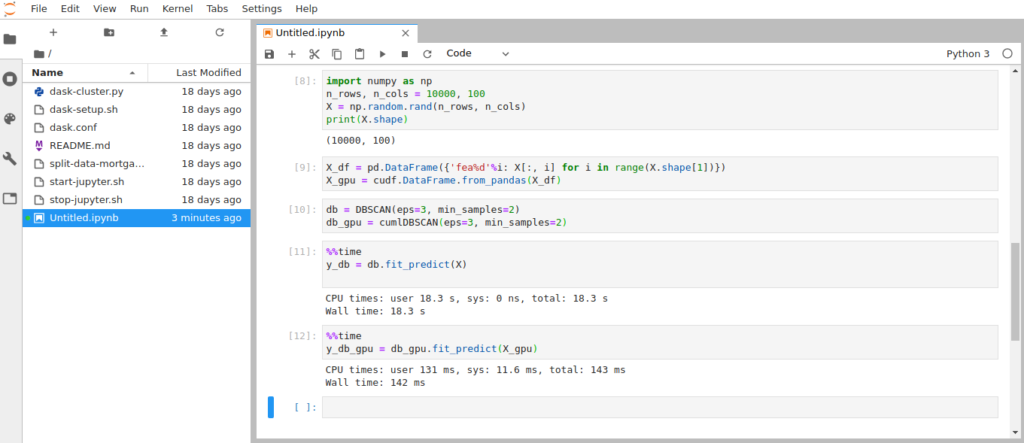
Task: Open the Run menu
Action: point(139,8)
